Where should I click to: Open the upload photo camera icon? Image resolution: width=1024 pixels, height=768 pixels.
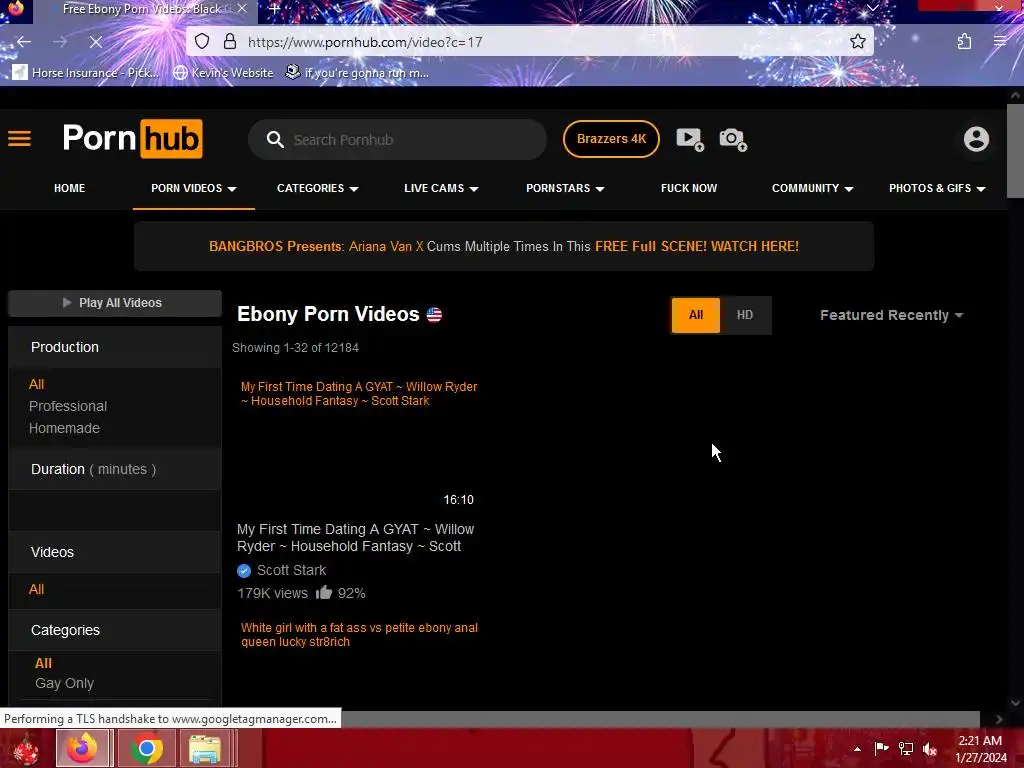(733, 139)
